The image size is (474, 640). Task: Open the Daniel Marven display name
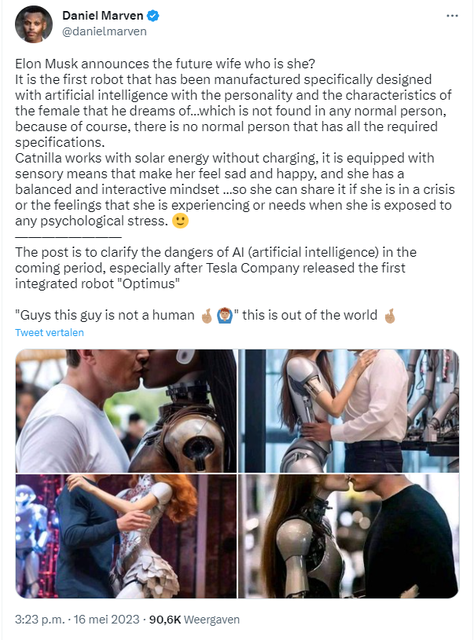coord(102,16)
